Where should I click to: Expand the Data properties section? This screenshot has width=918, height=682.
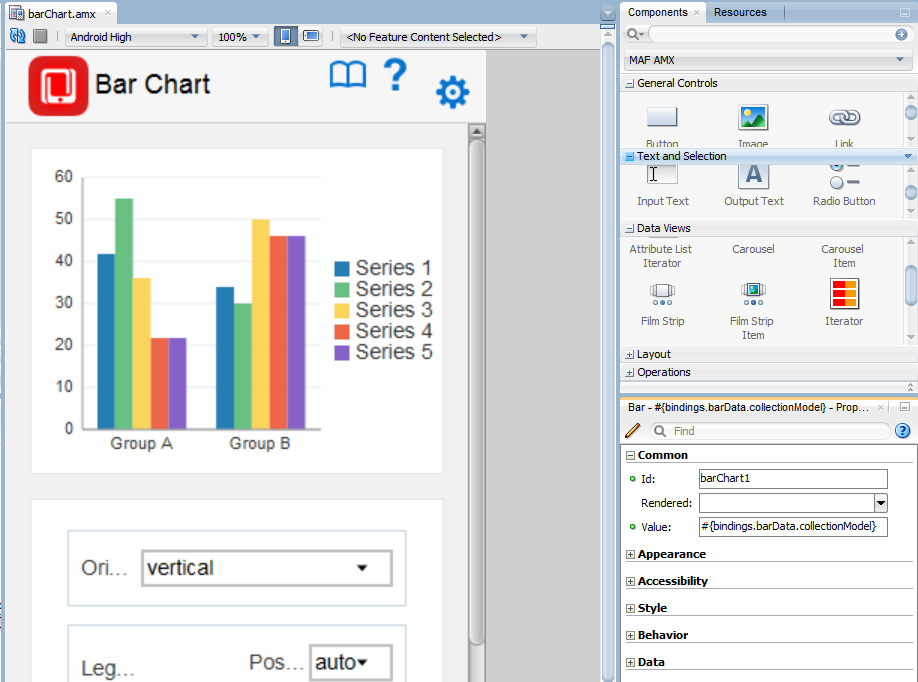pyautogui.click(x=631, y=663)
